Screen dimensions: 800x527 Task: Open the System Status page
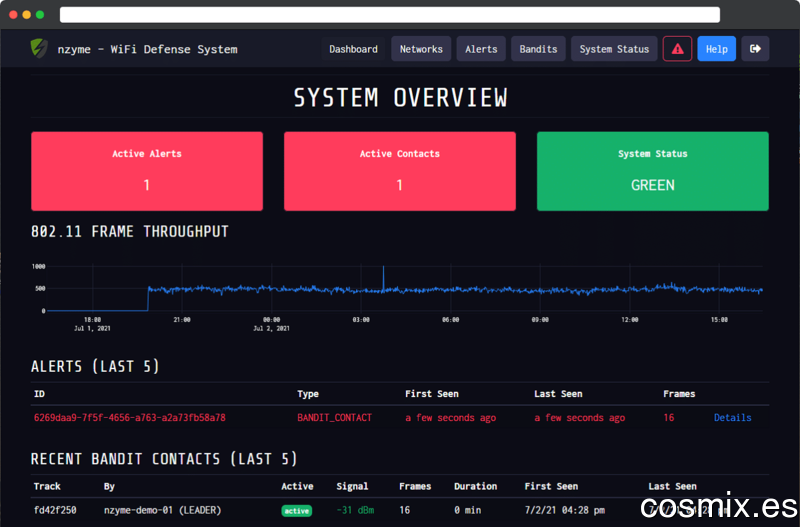614,49
